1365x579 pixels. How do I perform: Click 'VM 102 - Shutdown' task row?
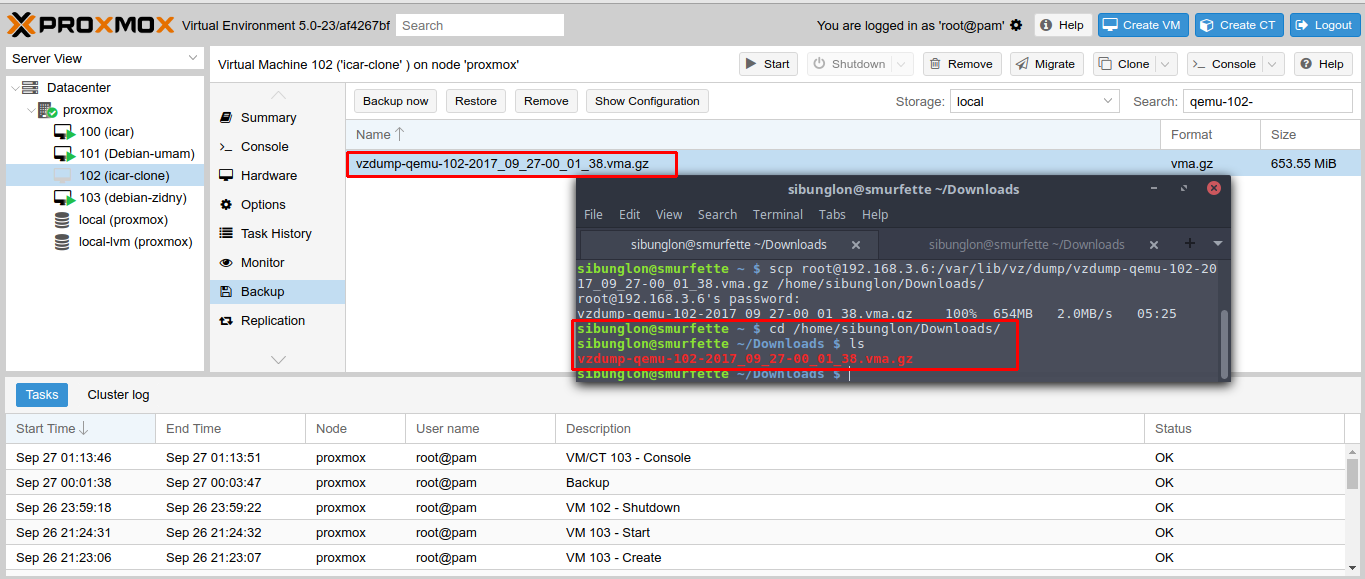(676, 507)
